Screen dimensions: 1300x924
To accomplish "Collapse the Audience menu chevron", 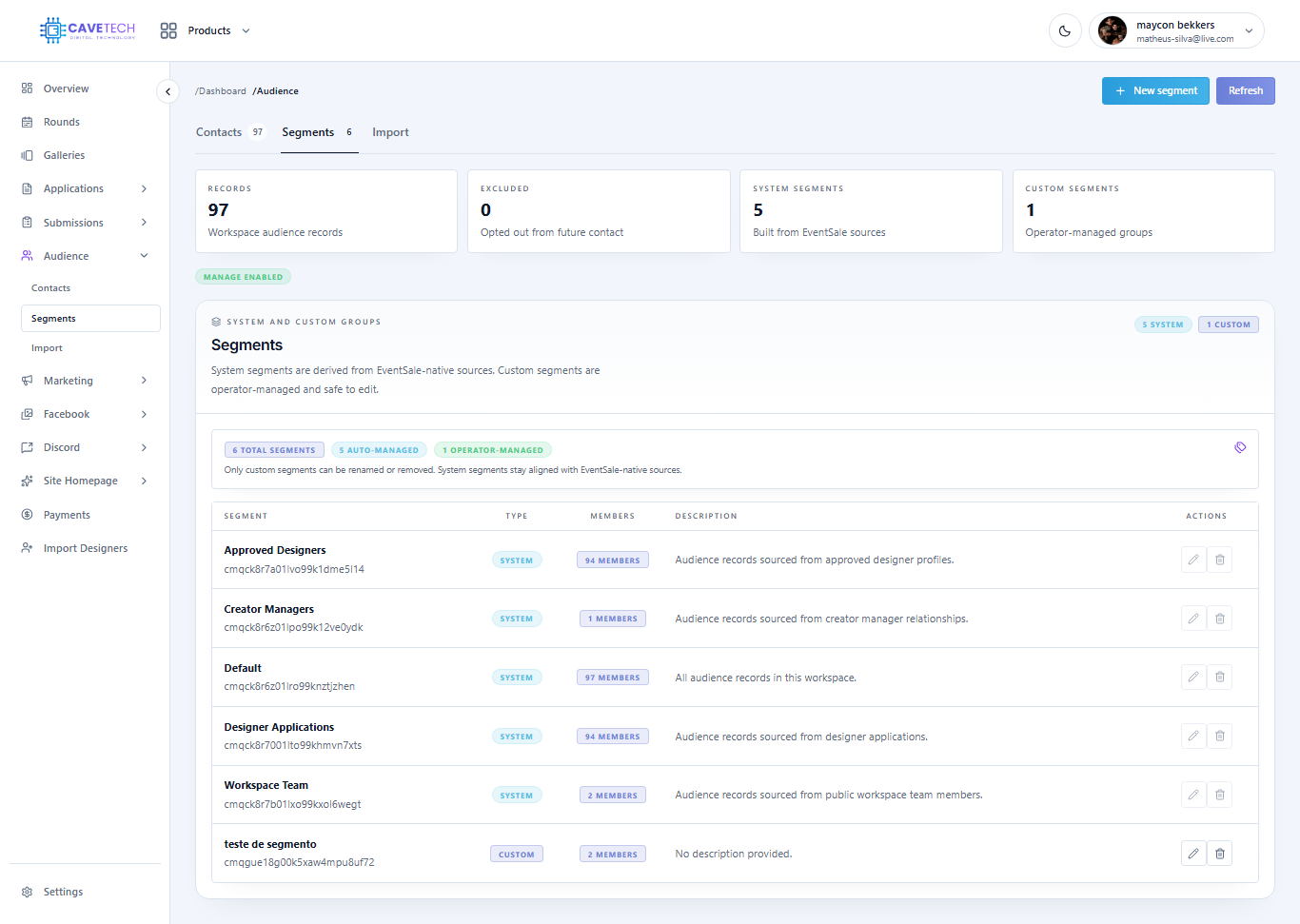I will (144, 256).
